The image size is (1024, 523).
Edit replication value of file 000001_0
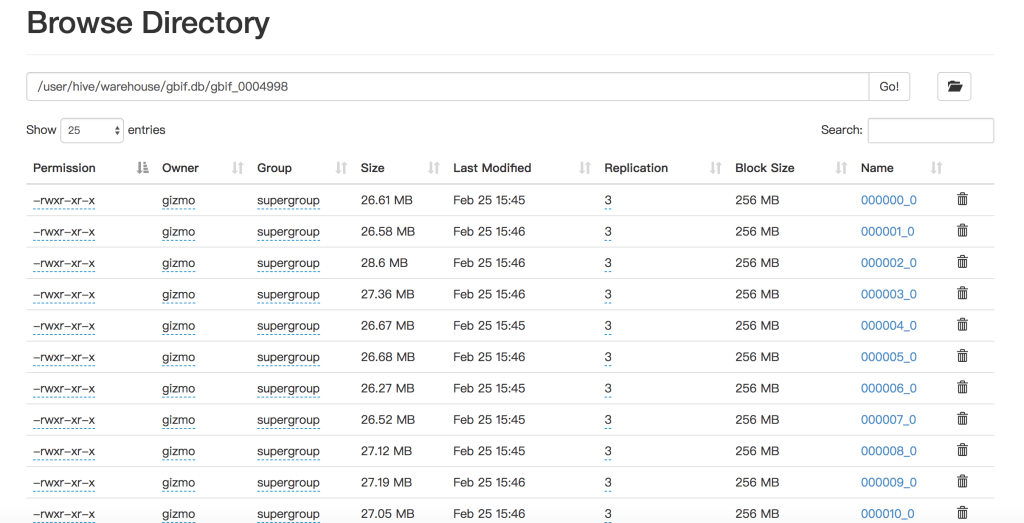click(608, 232)
